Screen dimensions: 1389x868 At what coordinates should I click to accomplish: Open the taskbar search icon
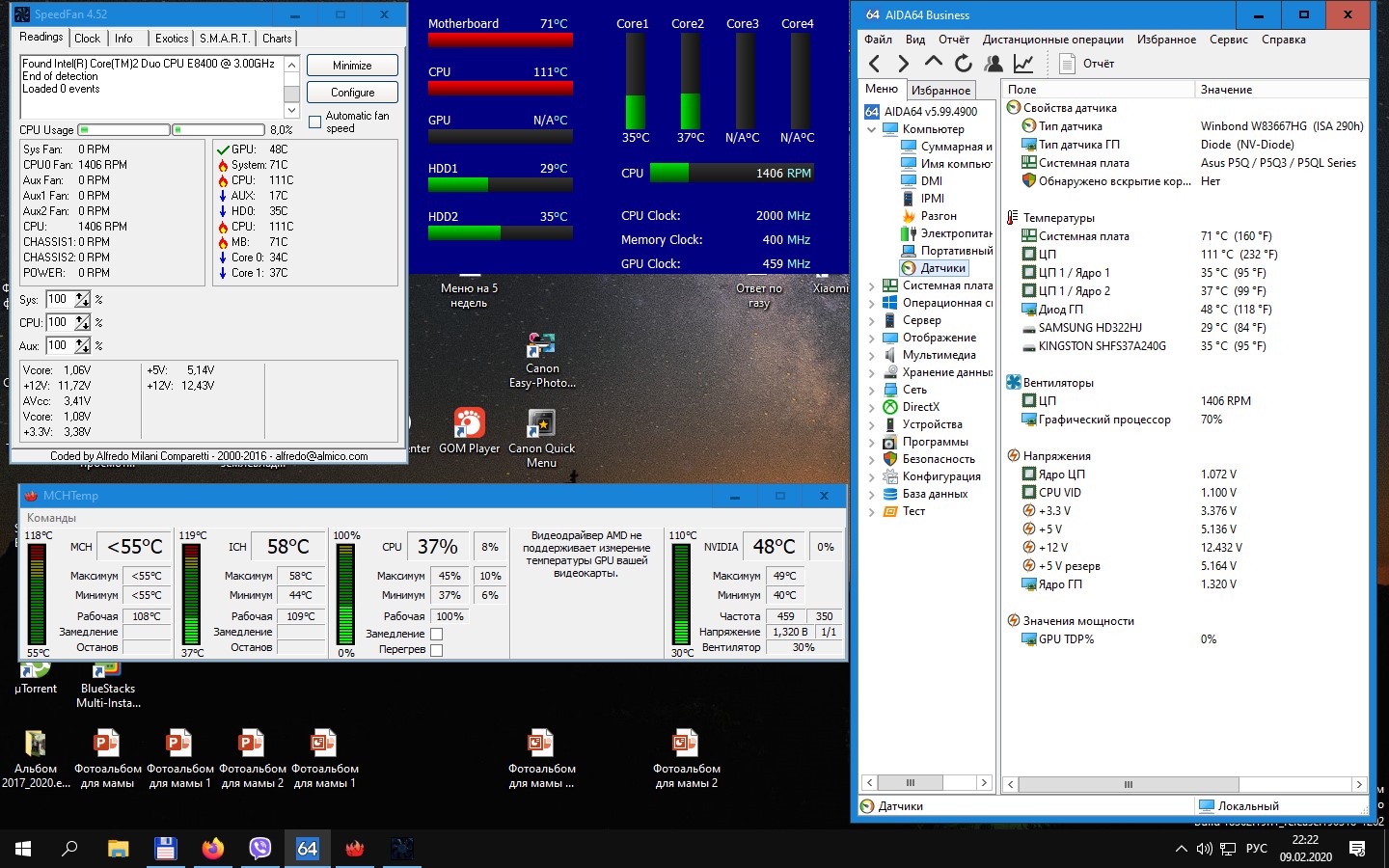70,849
